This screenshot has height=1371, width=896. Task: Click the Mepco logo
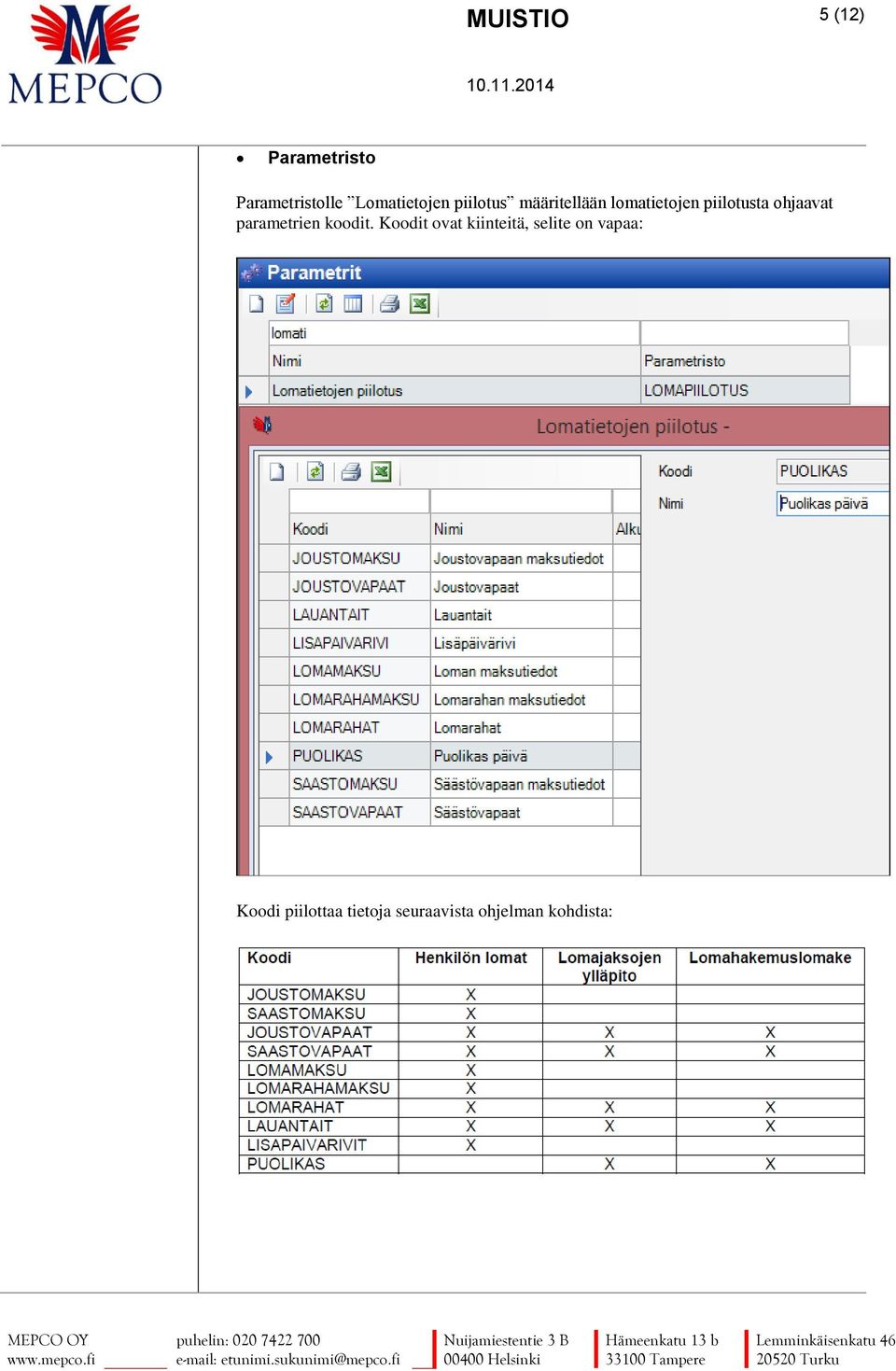85,54
